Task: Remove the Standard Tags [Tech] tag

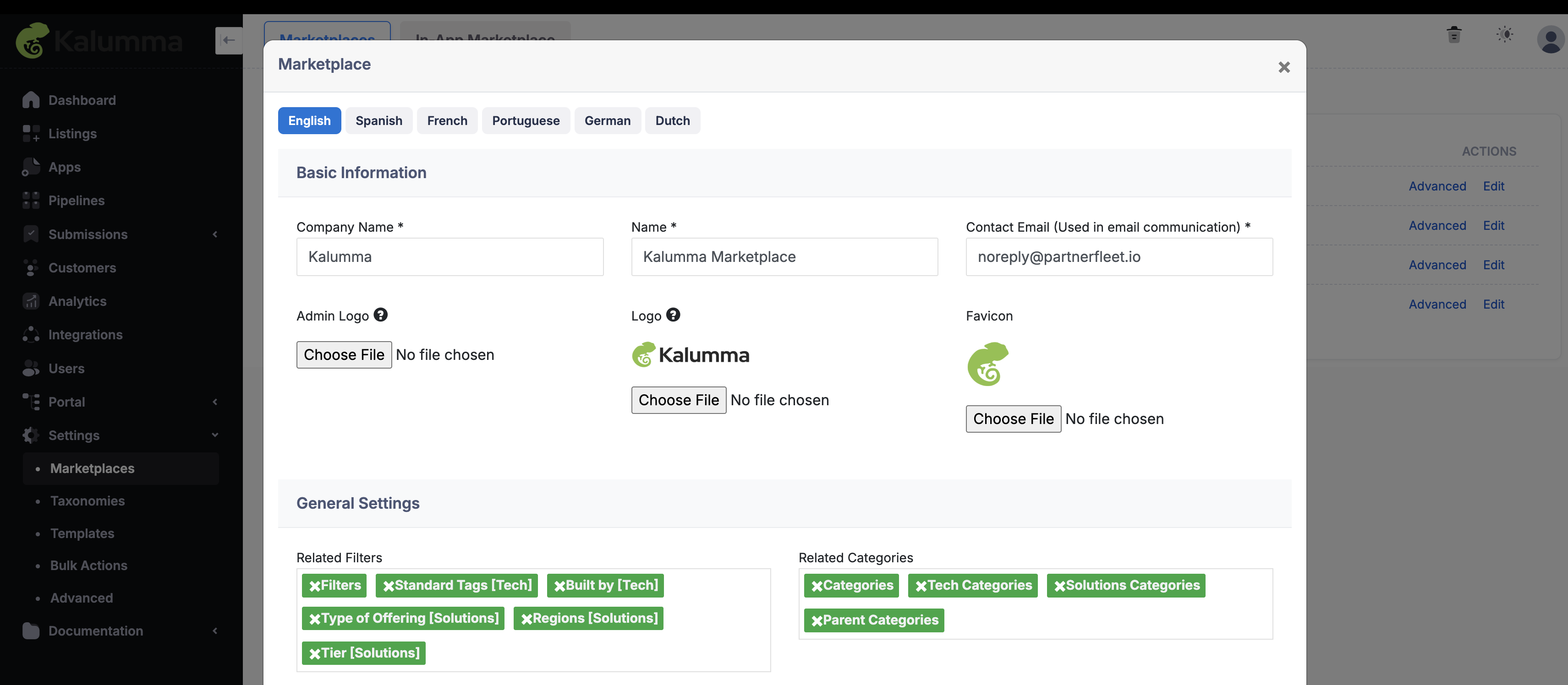Action: point(389,586)
